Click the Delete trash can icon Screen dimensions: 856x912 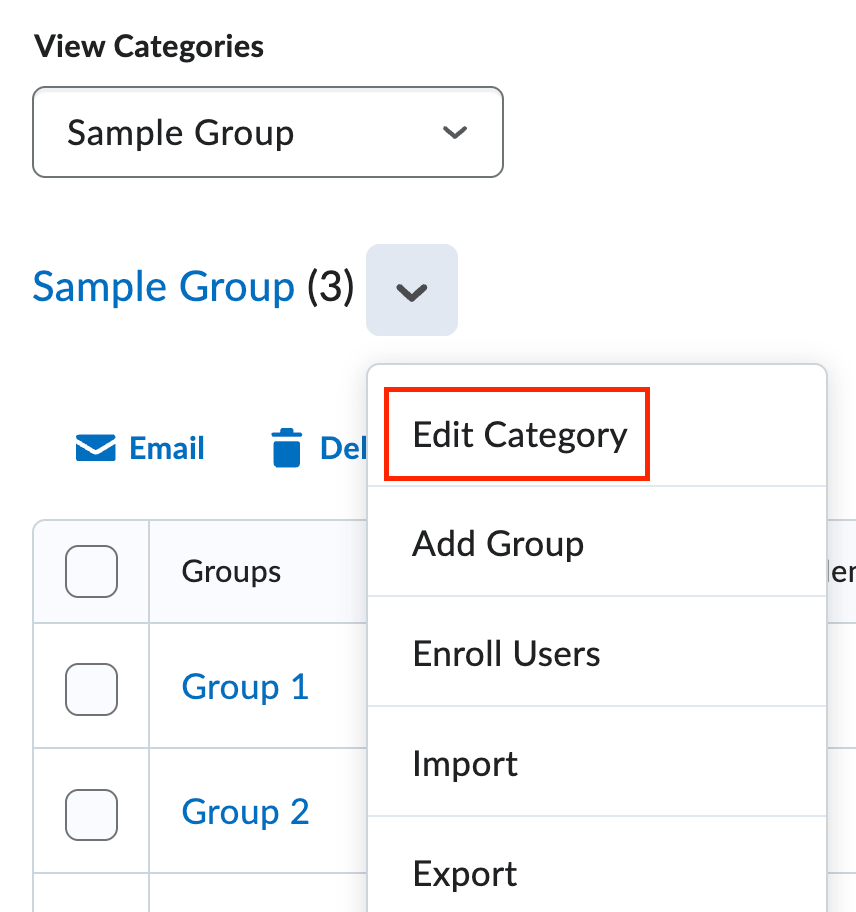click(x=287, y=447)
